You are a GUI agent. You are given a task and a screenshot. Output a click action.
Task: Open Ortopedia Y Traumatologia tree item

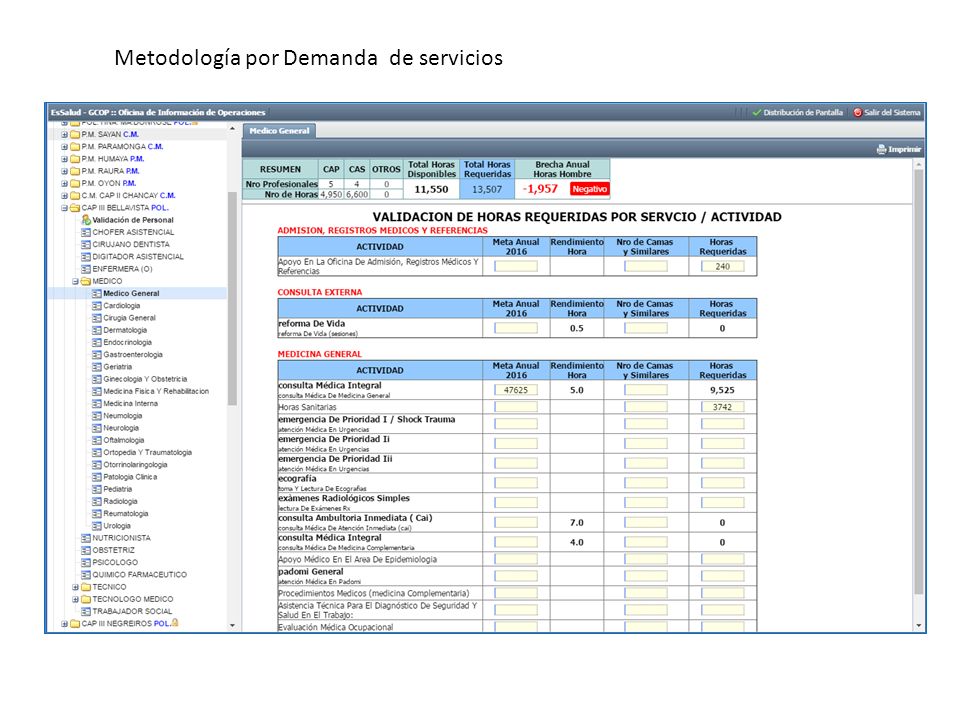(x=148, y=452)
